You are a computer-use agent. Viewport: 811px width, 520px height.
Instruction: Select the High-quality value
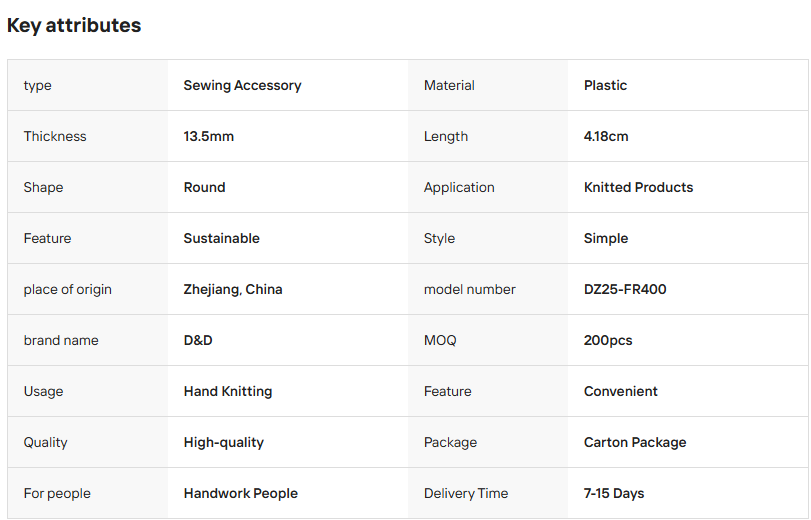tap(223, 442)
